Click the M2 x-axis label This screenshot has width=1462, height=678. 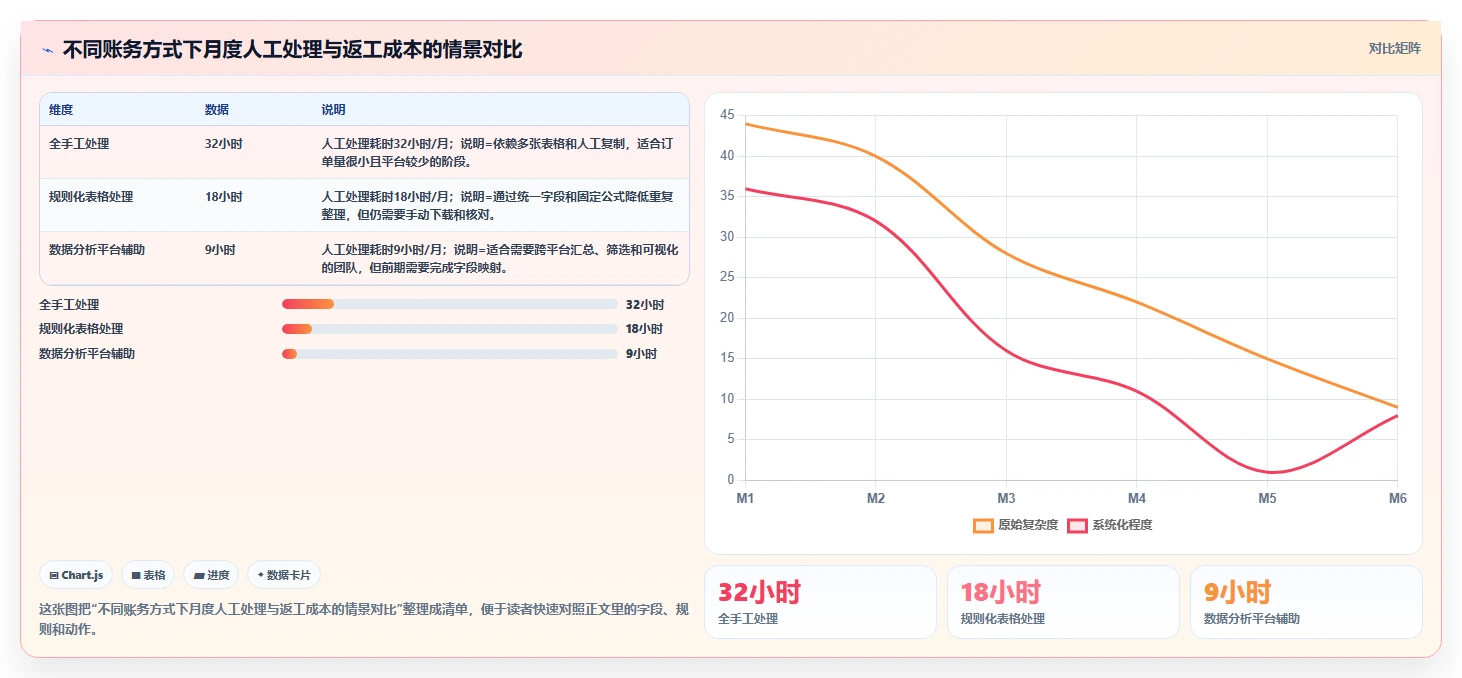coord(876,498)
